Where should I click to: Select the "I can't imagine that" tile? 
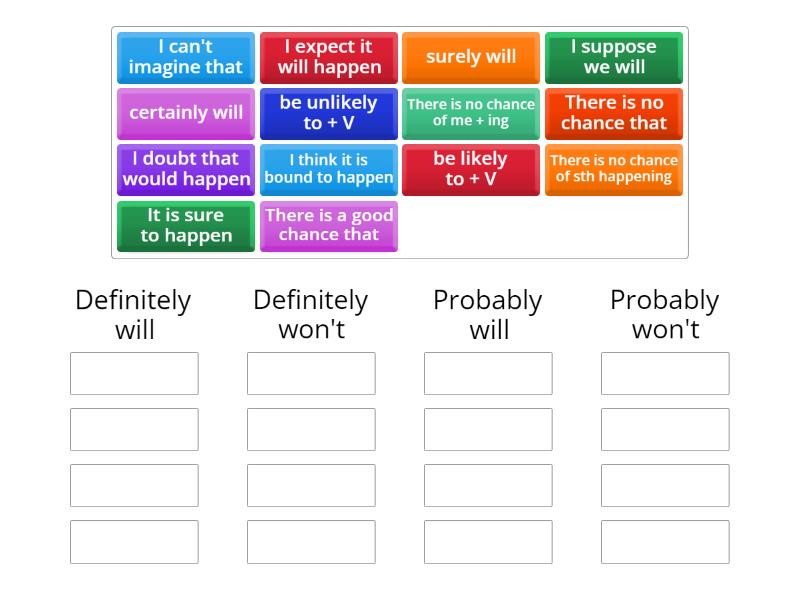point(185,57)
